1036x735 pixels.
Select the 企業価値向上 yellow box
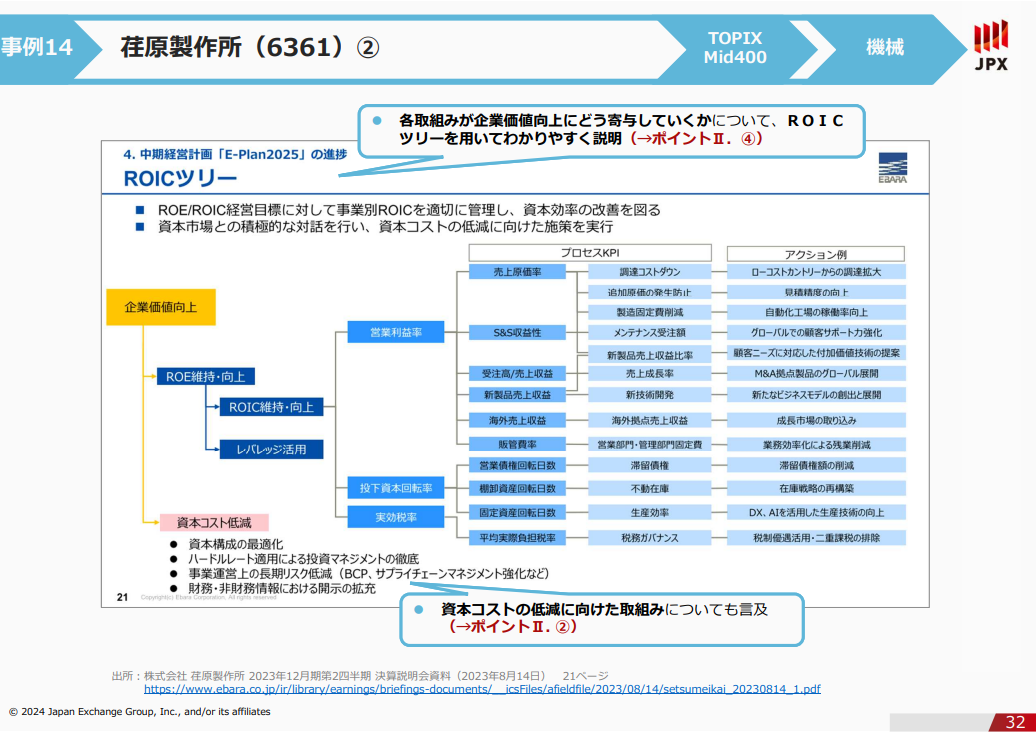[161, 307]
